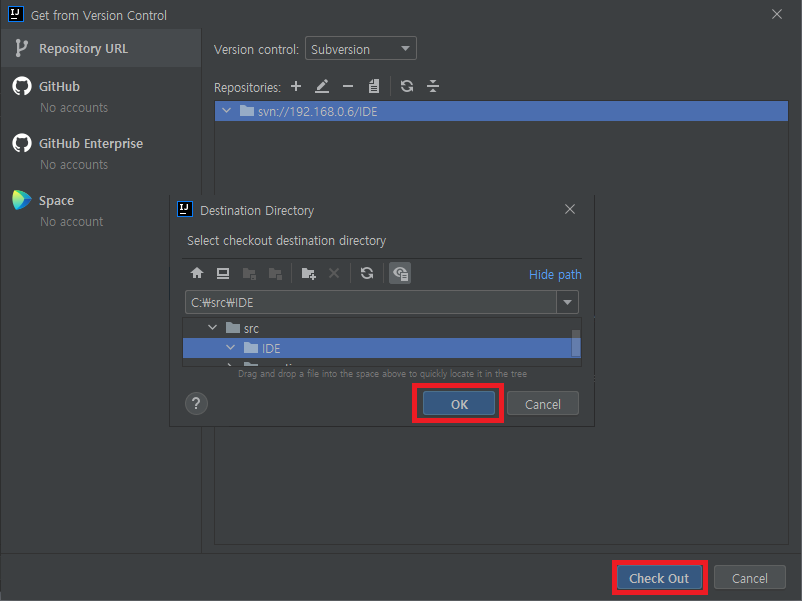The height and width of the screenshot is (601, 802).
Task: Select the Repository URL tab
Action: [x=101, y=48]
